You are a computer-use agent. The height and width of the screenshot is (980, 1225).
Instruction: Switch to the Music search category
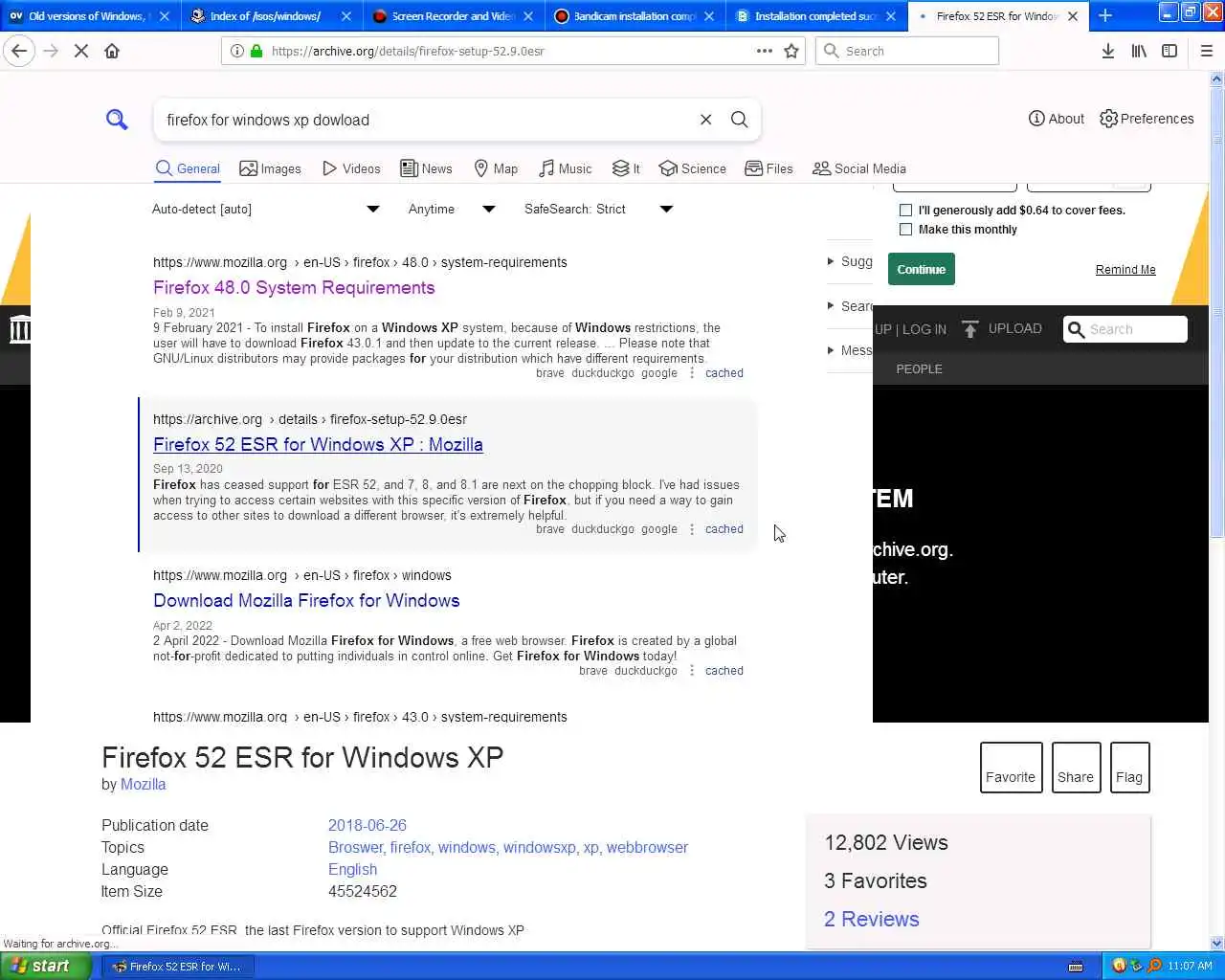point(565,168)
